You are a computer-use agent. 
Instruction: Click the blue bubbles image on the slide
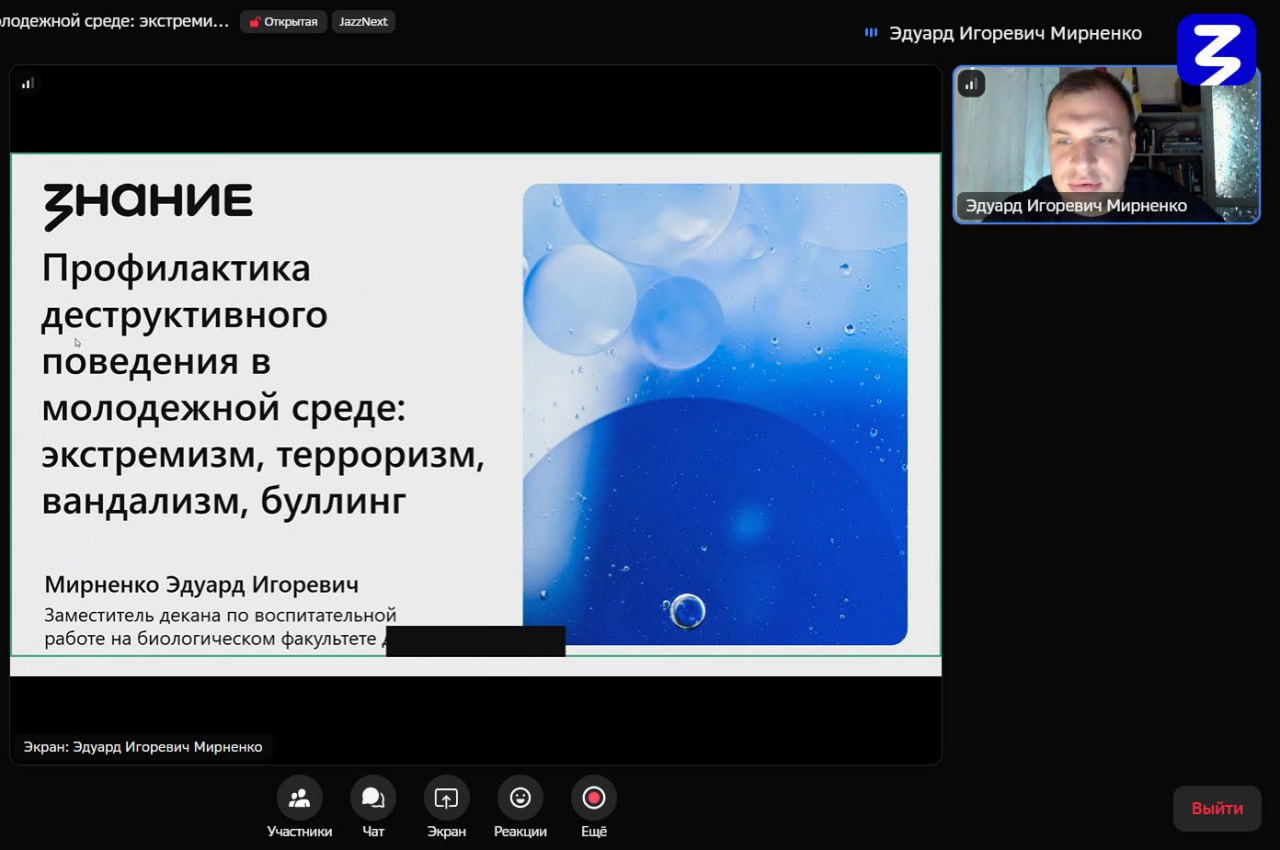click(x=715, y=414)
